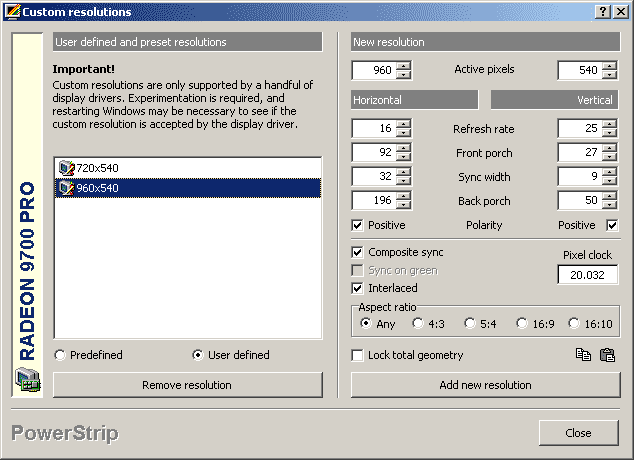
Task: Decrease vertical sync width with down arrow
Action: pyautogui.click(x=609, y=181)
